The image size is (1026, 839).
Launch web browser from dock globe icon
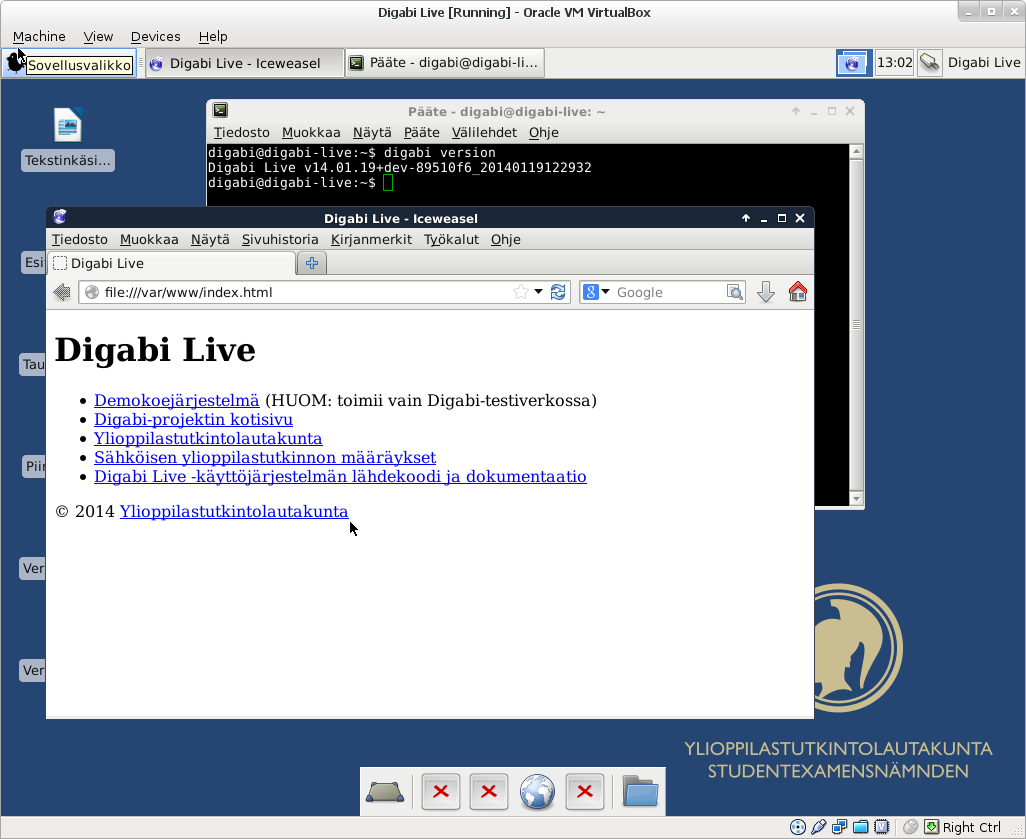point(537,792)
